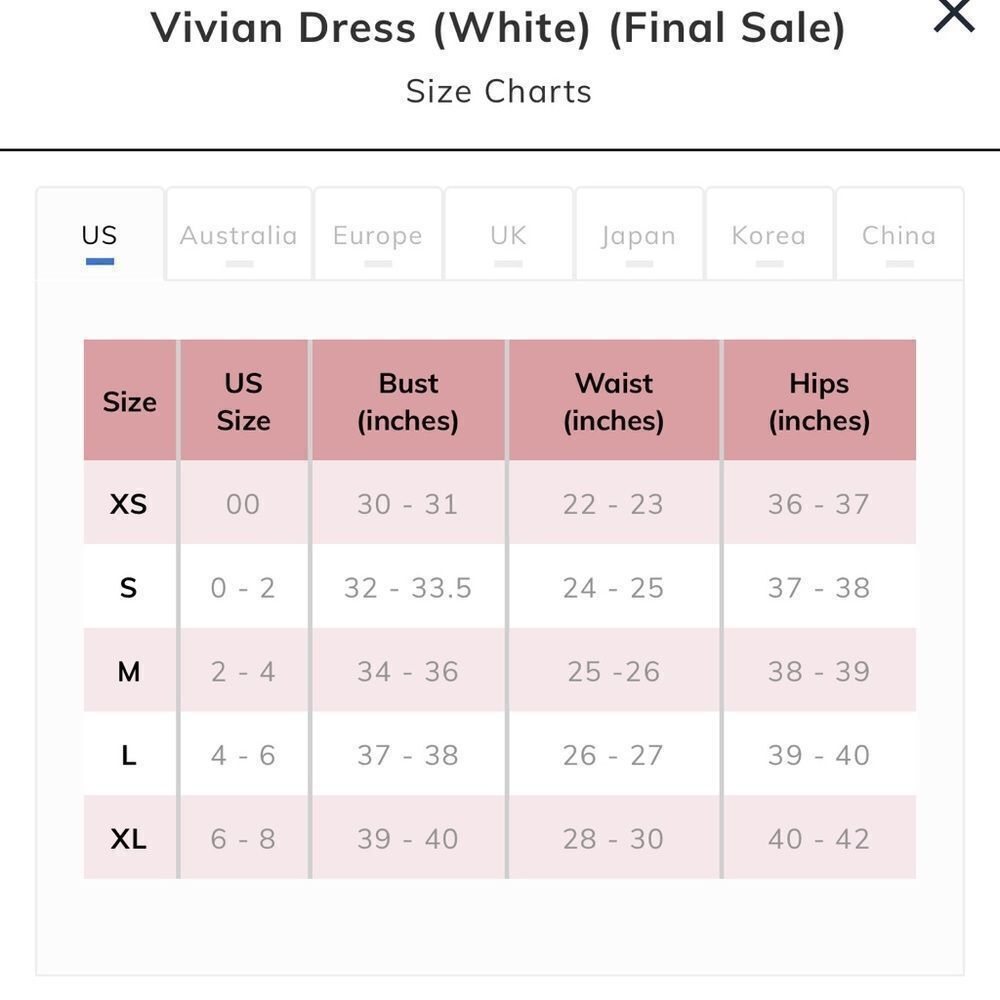Screen dimensions: 1000x1000
Task: Click the US Size column header
Action: coord(242,400)
